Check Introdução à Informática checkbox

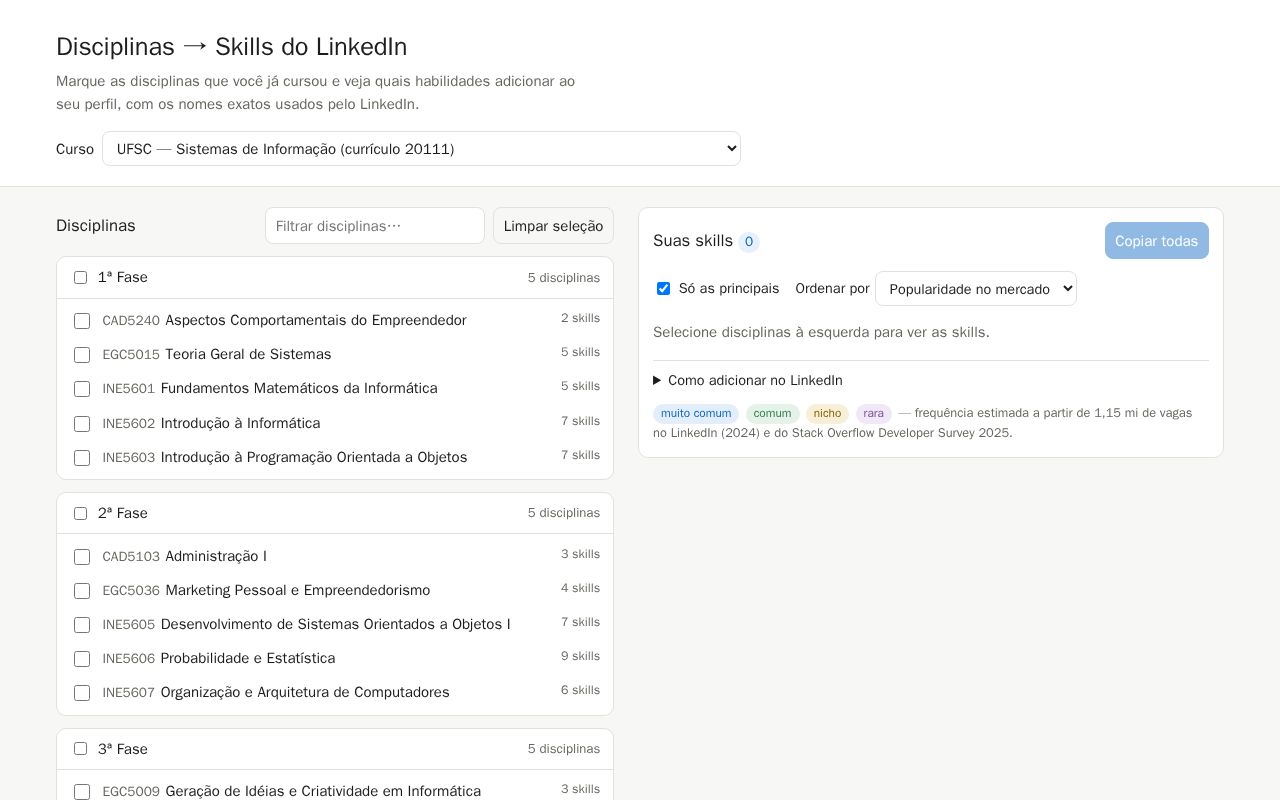coord(82,424)
